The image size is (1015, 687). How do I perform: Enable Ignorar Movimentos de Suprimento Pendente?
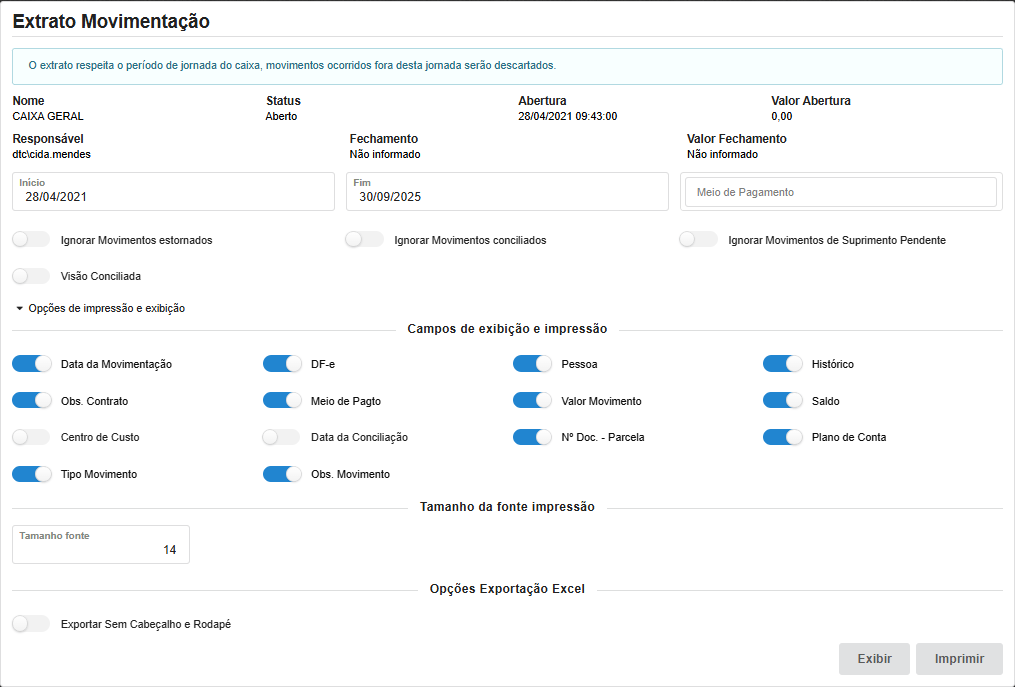tap(698, 240)
